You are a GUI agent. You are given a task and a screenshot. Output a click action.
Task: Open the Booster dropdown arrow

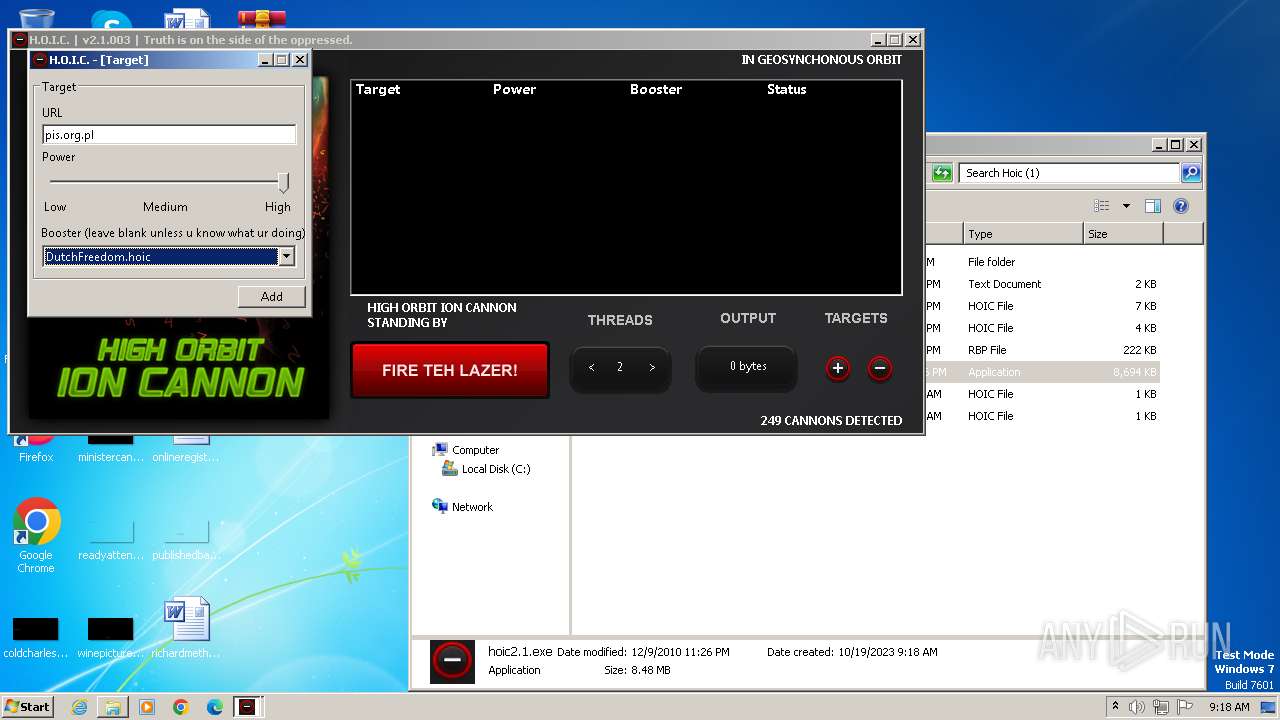287,256
